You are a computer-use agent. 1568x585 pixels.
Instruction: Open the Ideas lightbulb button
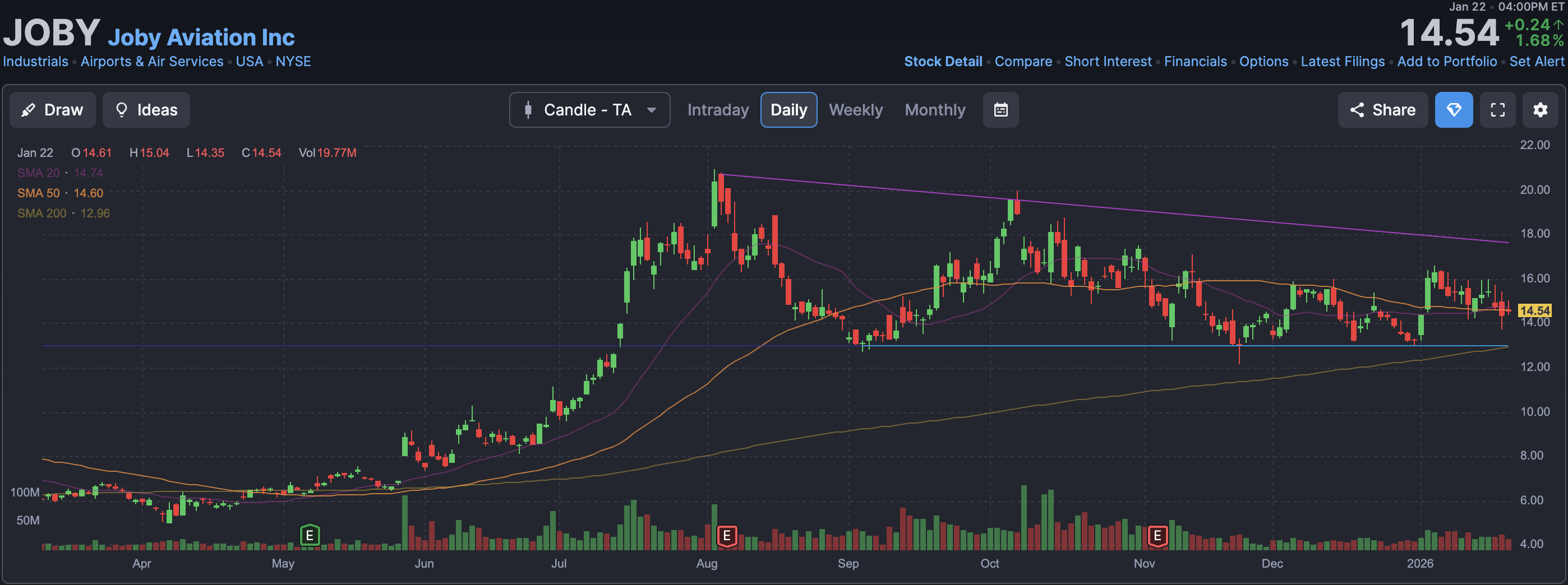(146, 110)
